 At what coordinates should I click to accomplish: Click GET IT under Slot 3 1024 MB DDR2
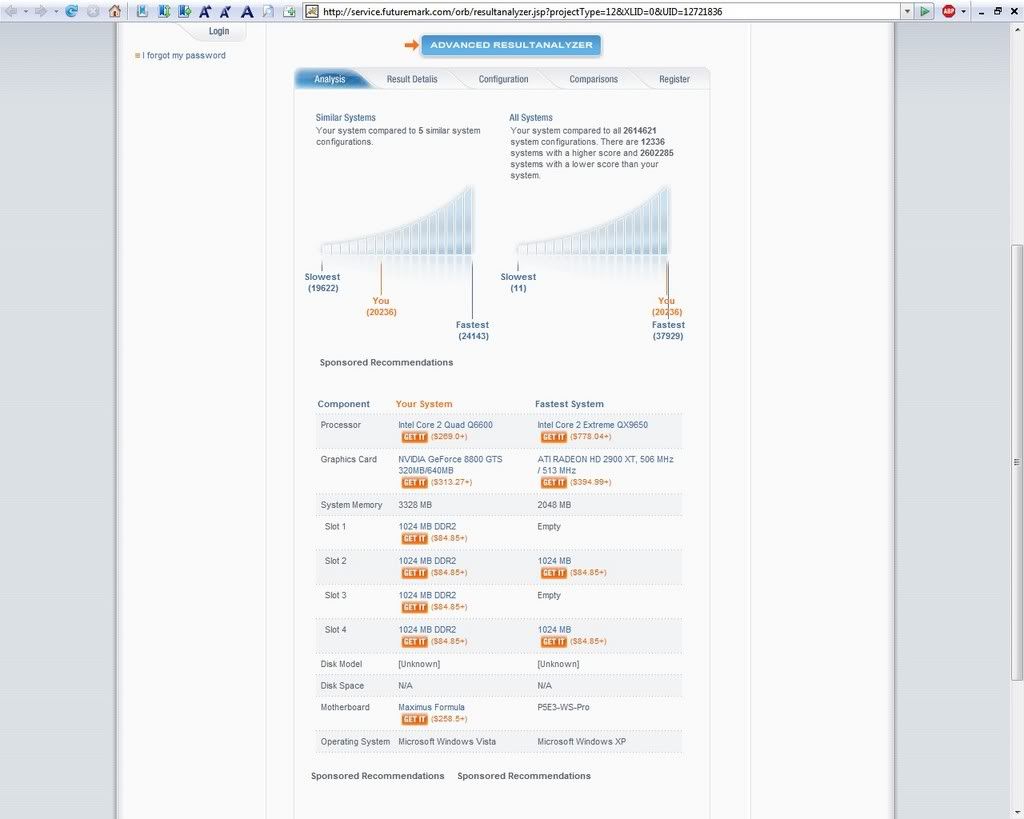414,607
